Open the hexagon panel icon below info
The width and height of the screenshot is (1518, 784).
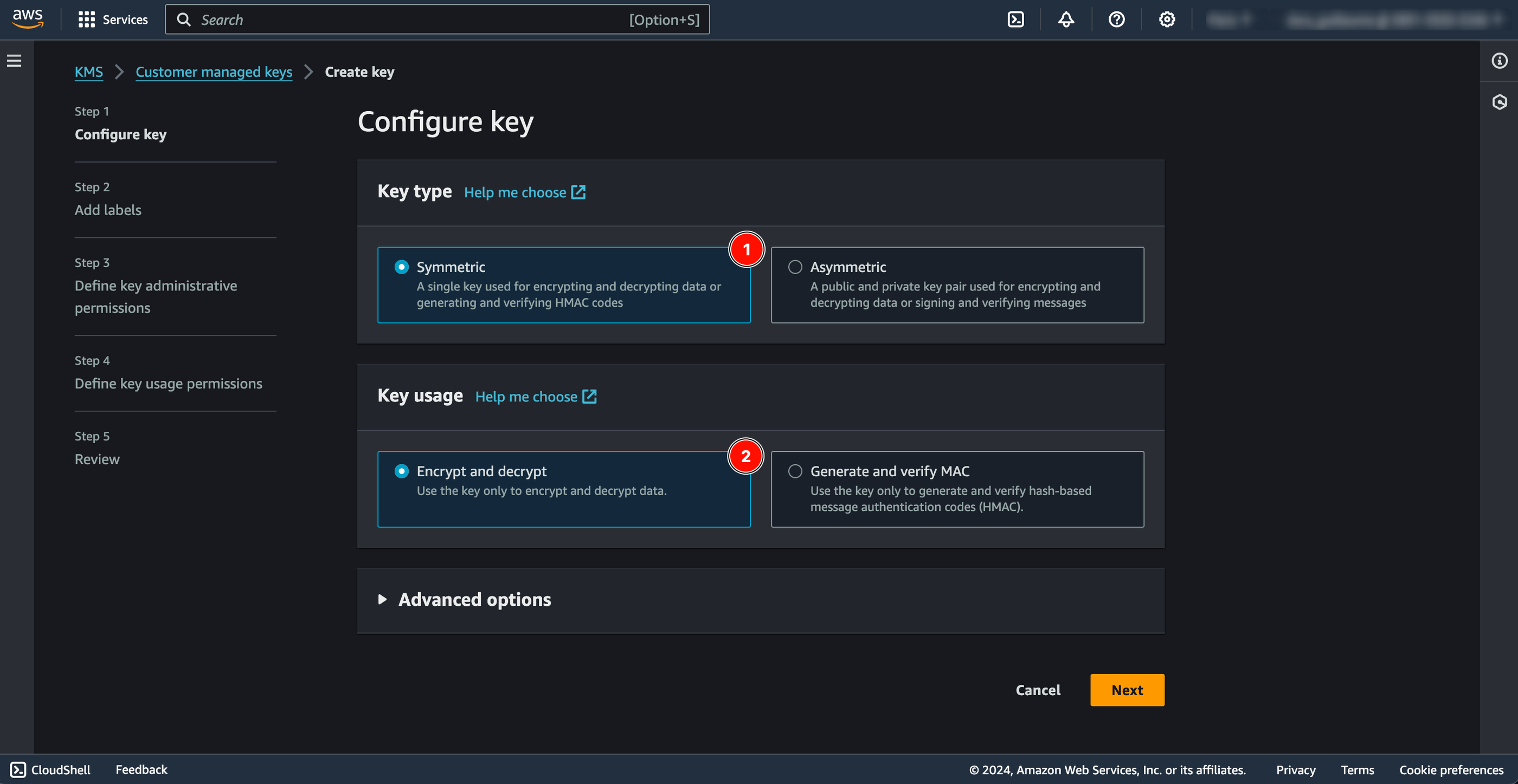(x=1499, y=102)
